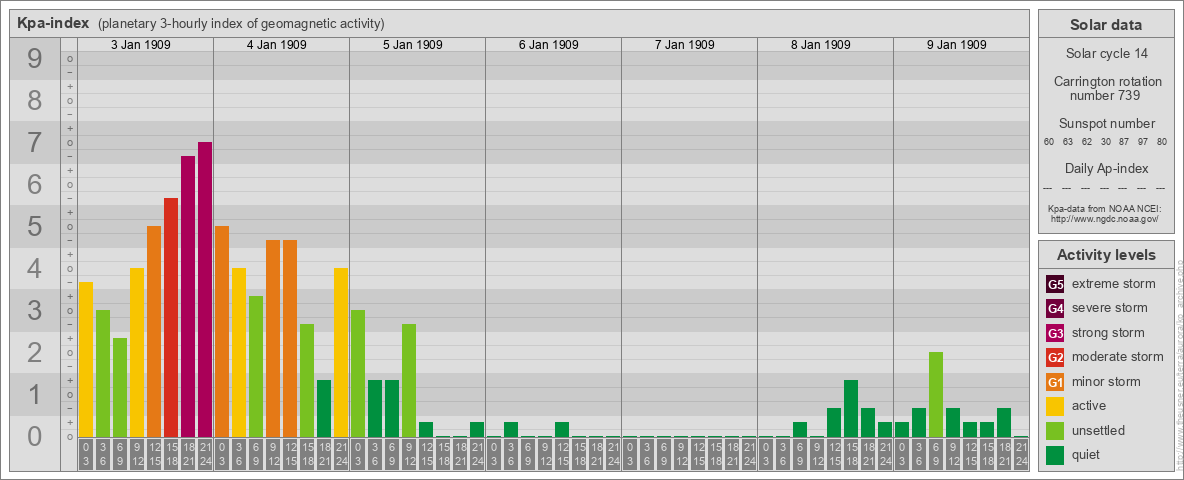
Task: Select the '8 Jan 1909' date header
Action: point(820,45)
